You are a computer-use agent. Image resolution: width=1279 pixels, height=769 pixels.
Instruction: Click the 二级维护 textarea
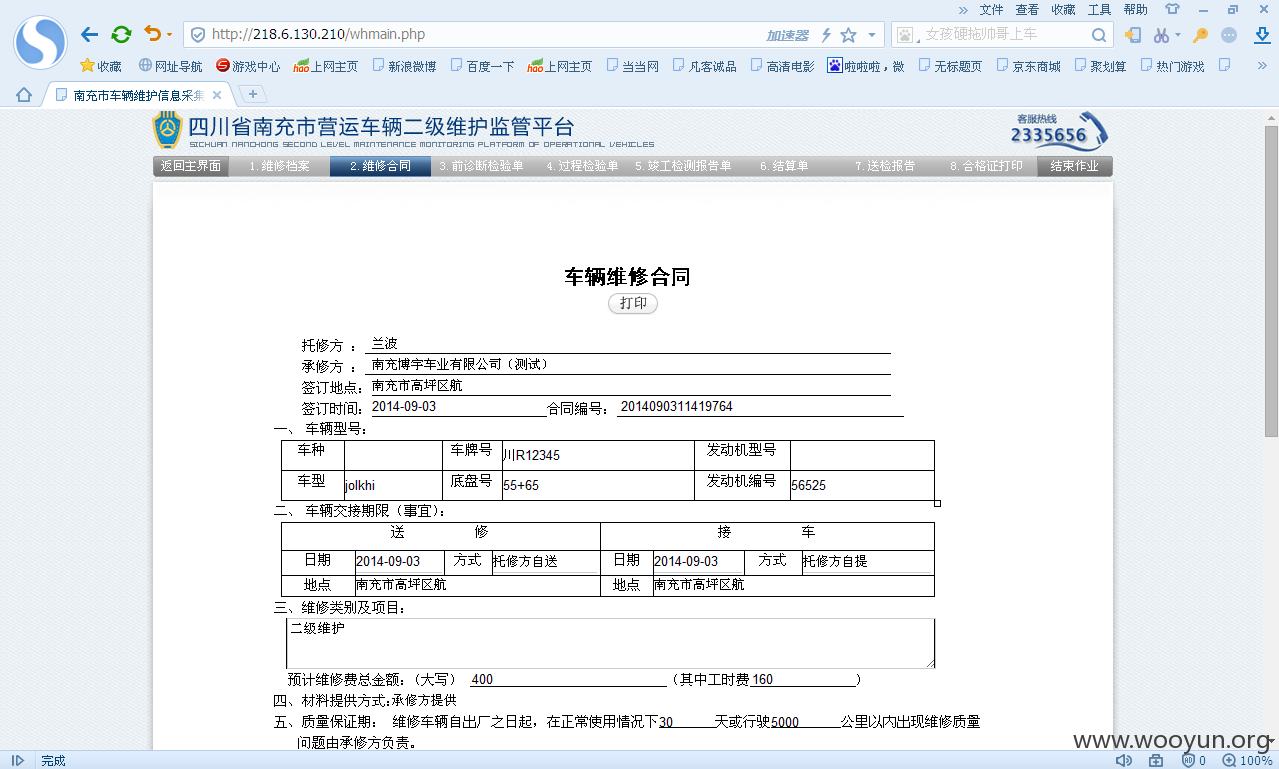point(610,643)
